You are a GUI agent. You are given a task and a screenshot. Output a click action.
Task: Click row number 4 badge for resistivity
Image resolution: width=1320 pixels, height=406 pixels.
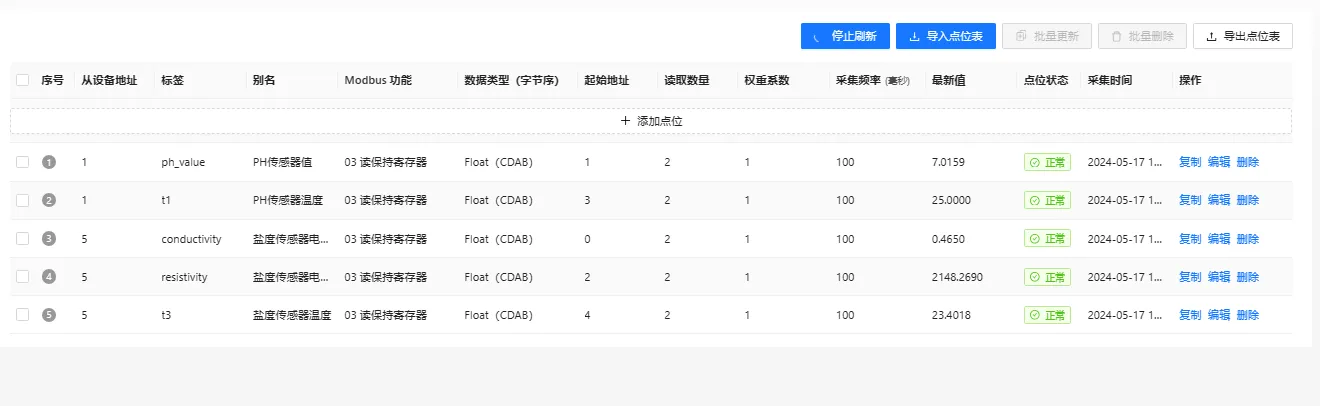tap(49, 277)
